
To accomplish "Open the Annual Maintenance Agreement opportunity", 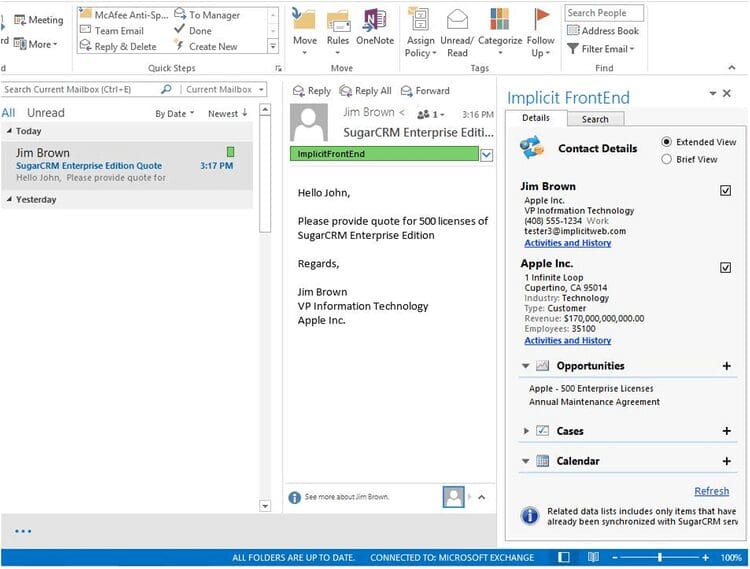I will (x=594, y=402).
